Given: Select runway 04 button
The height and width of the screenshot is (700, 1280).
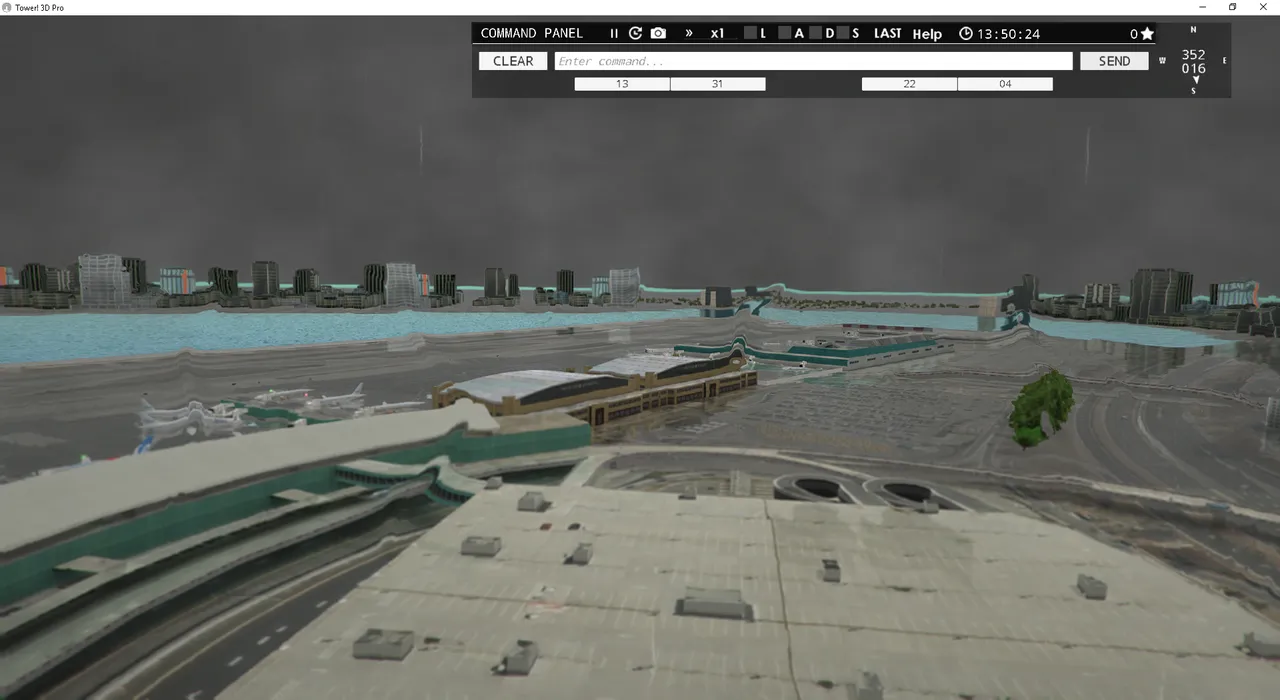Looking at the screenshot, I should click(1005, 84).
